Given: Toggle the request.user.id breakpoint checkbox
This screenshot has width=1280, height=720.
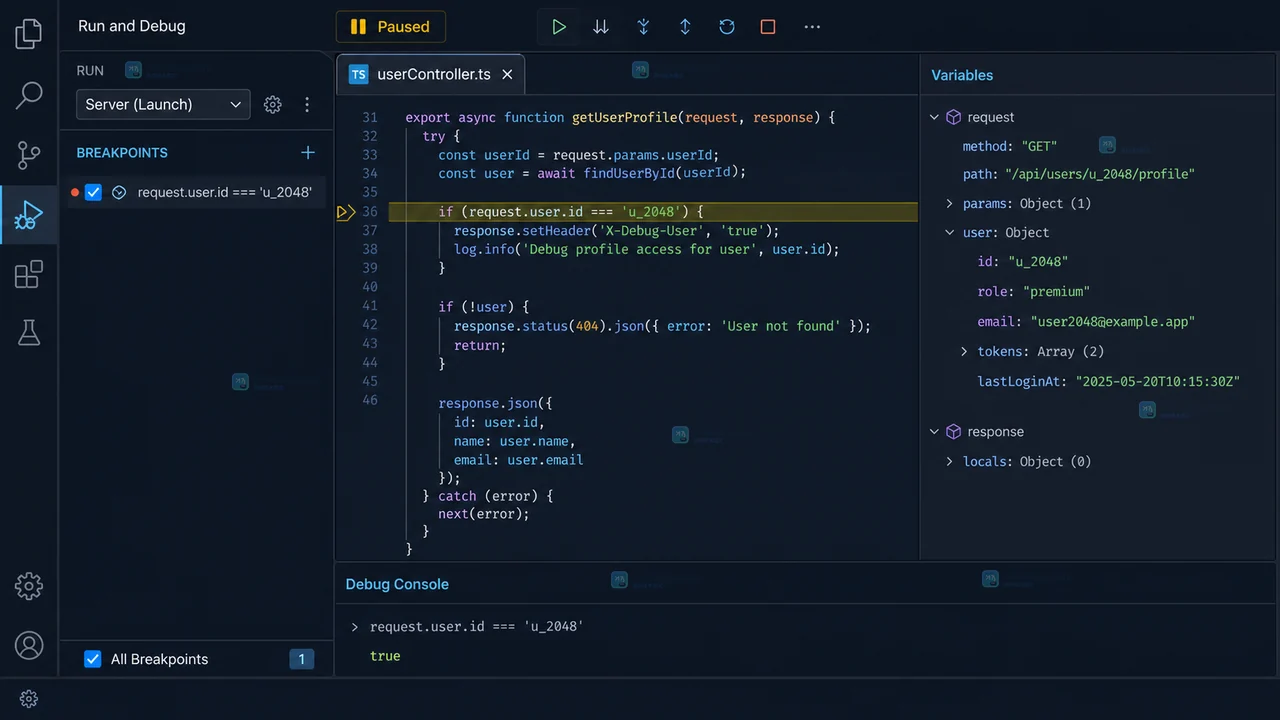Looking at the screenshot, I should pyautogui.click(x=93, y=192).
